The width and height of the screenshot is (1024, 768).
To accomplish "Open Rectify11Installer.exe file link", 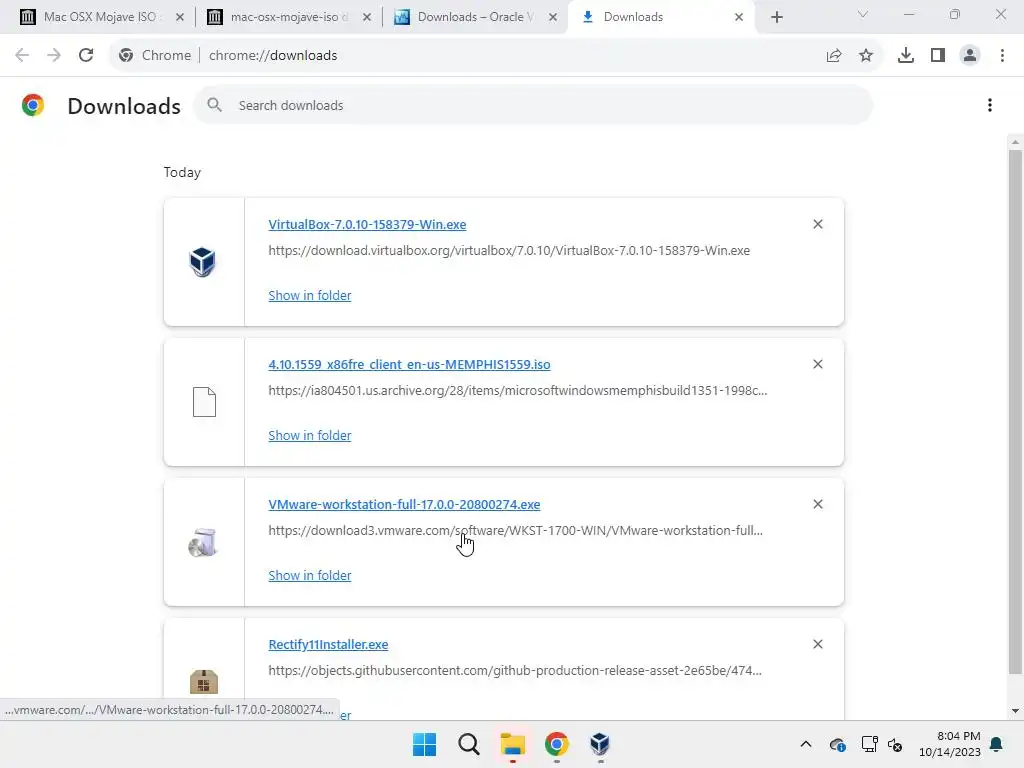I will (x=328, y=644).
